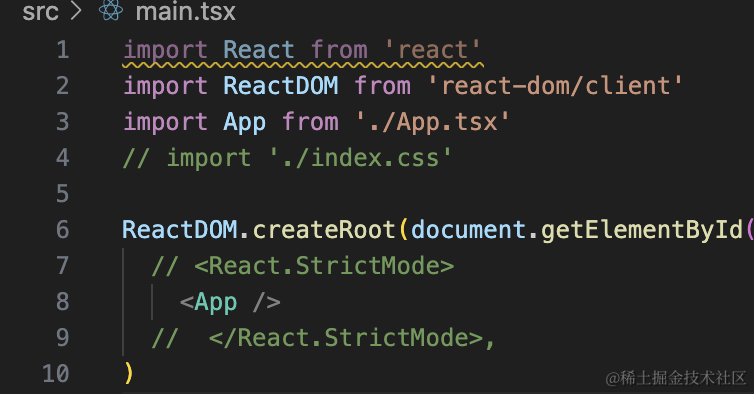The height and width of the screenshot is (394, 754).
Task: Click document identifier on line 6
Action: tap(468, 229)
